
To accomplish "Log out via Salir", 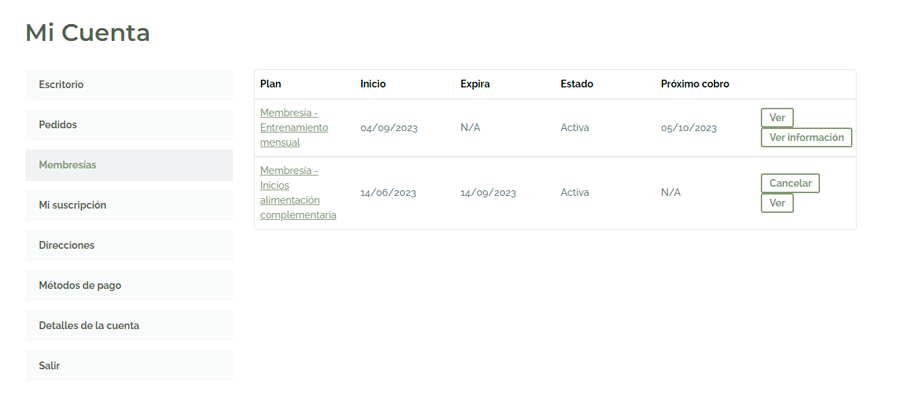I will click(x=129, y=366).
